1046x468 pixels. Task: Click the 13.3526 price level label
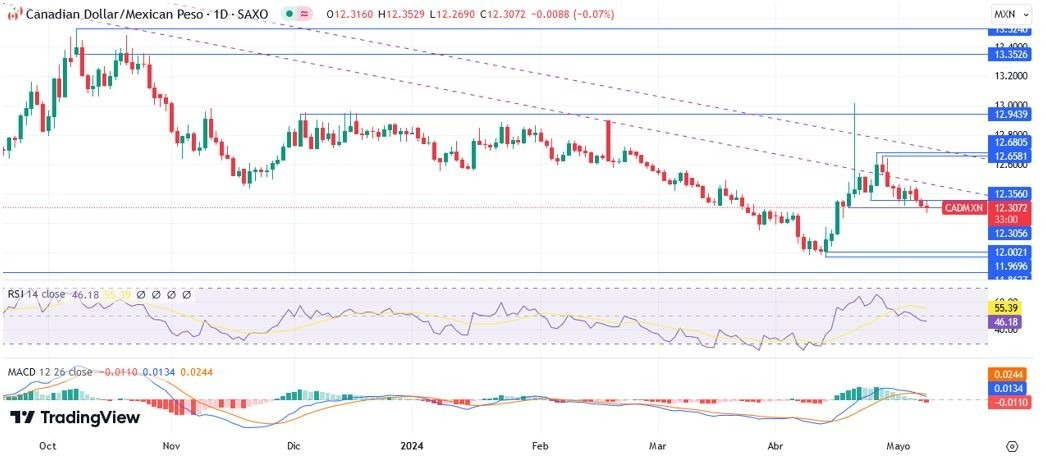(1009, 55)
